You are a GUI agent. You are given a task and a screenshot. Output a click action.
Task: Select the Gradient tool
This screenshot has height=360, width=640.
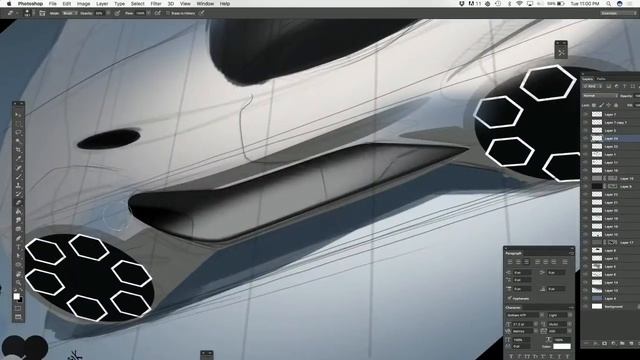(x=18, y=211)
